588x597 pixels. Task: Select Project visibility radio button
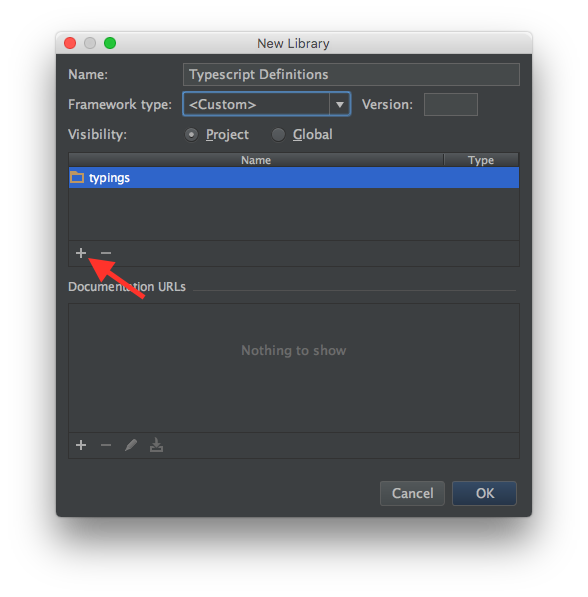tap(191, 135)
